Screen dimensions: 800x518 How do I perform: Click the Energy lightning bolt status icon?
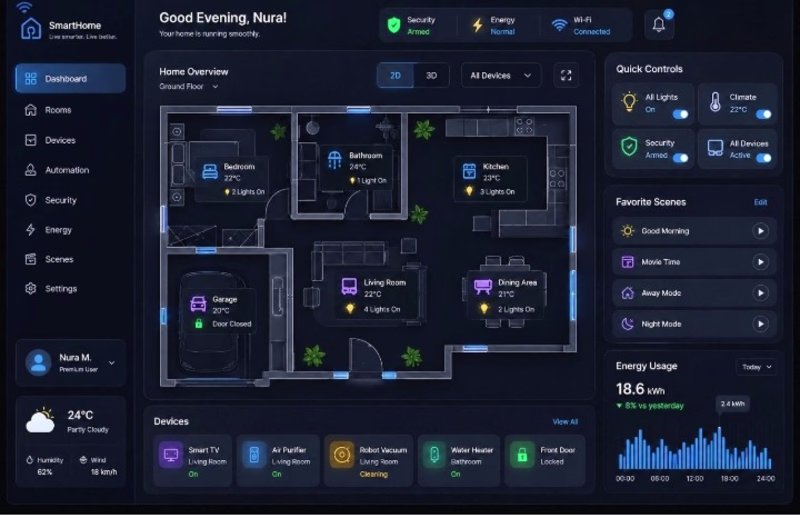click(x=478, y=25)
